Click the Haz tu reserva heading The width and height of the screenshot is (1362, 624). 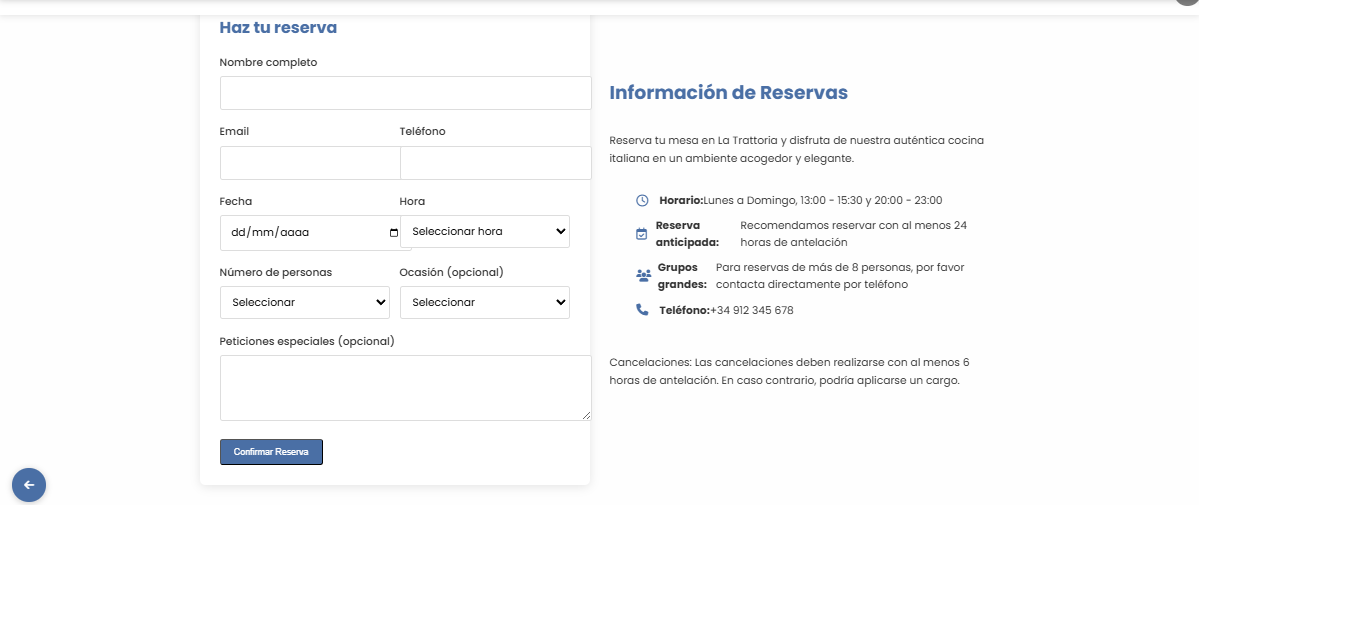(x=278, y=28)
